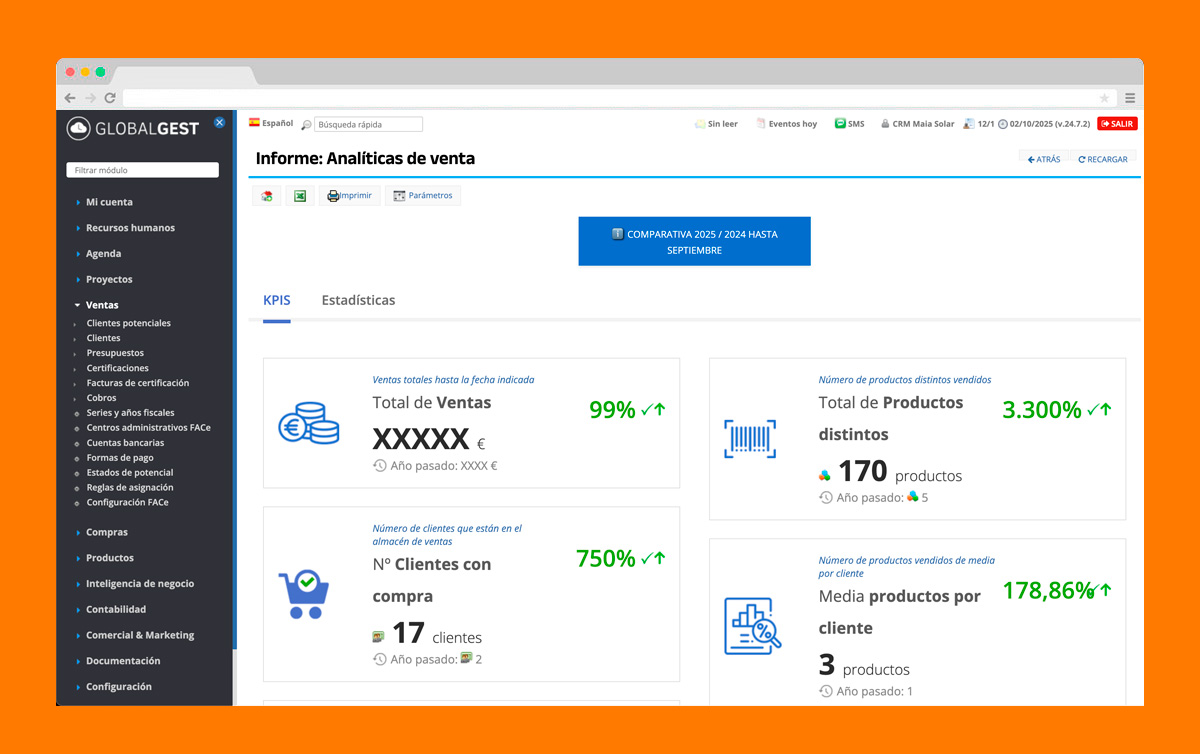Open Facturas de certificación in sidebar
Image resolution: width=1200 pixels, height=754 pixels.
pyautogui.click(x=137, y=383)
